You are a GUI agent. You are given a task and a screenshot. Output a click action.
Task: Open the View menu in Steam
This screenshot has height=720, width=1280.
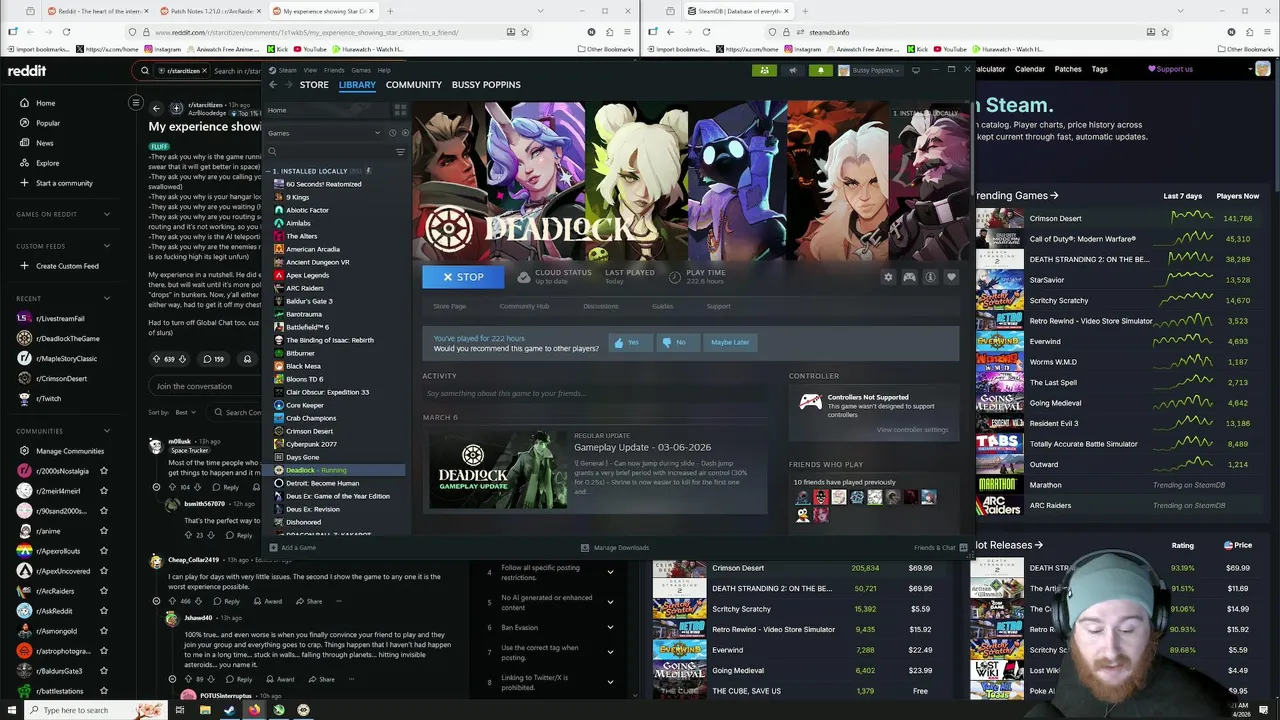pyautogui.click(x=310, y=70)
